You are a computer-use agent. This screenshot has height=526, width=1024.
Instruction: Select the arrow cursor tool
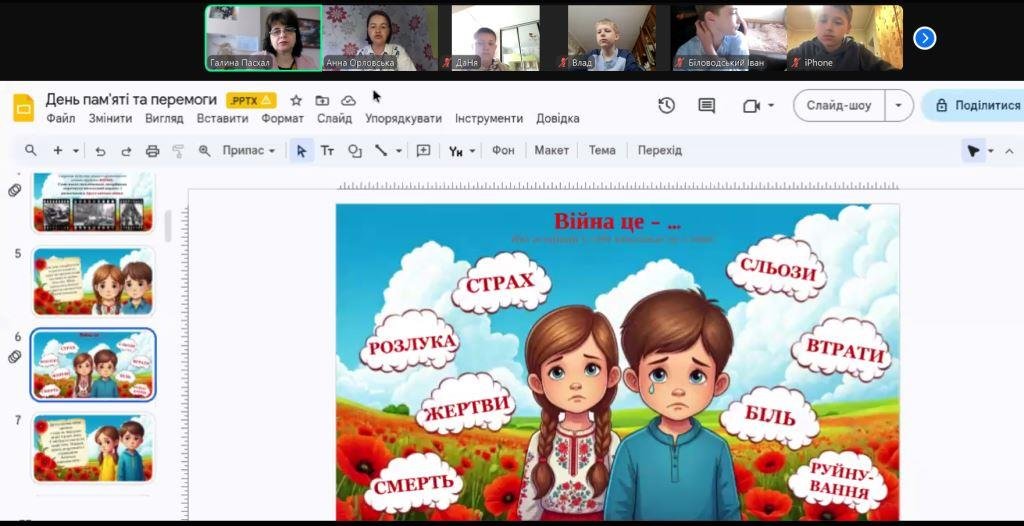click(x=301, y=151)
